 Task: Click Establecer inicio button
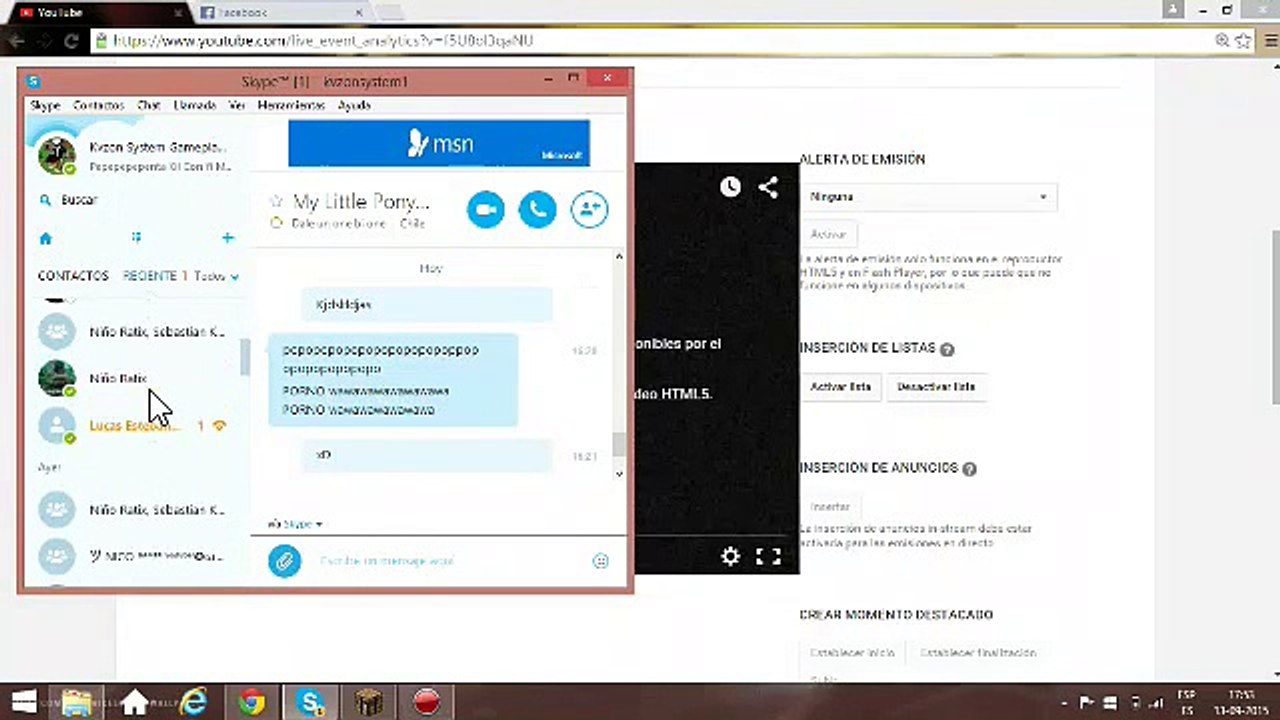[x=852, y=653]
